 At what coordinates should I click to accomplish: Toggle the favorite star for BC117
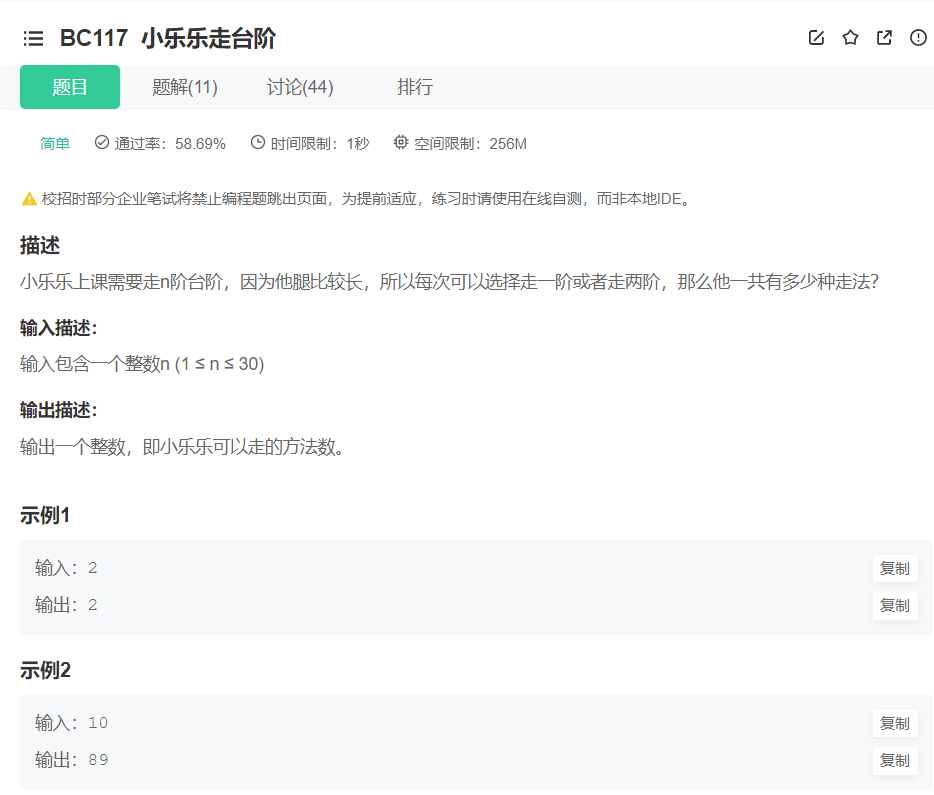[849, 37]
